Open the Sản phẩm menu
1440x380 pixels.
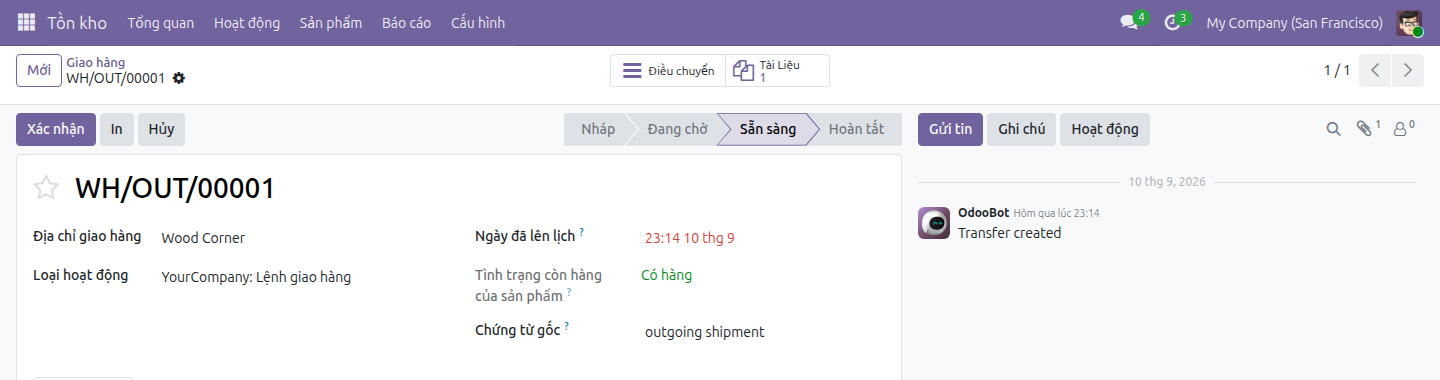331,22
